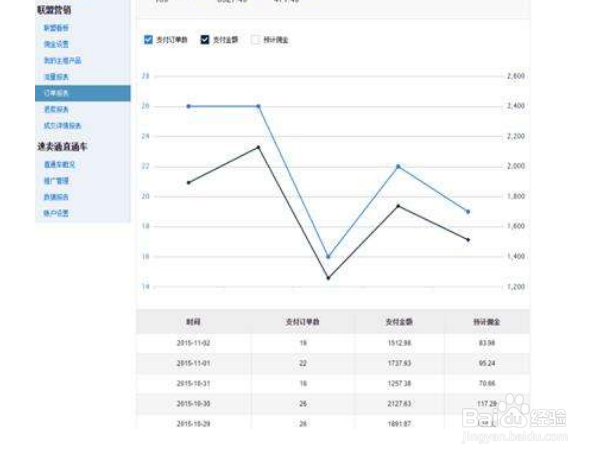Click the 时间 column header
Image resolution: width=603 pixels, height=458 pixels.
[x=193, y=322]
